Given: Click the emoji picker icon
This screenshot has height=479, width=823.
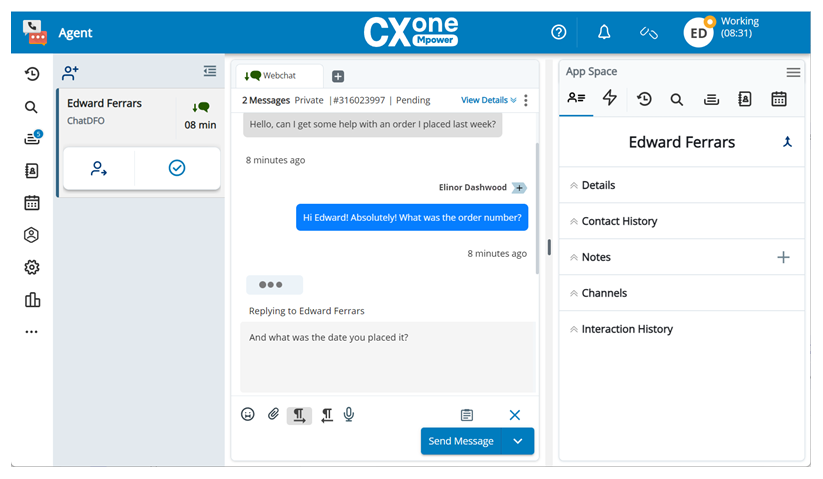Looking at the screenshot, I should click(248, 415).
